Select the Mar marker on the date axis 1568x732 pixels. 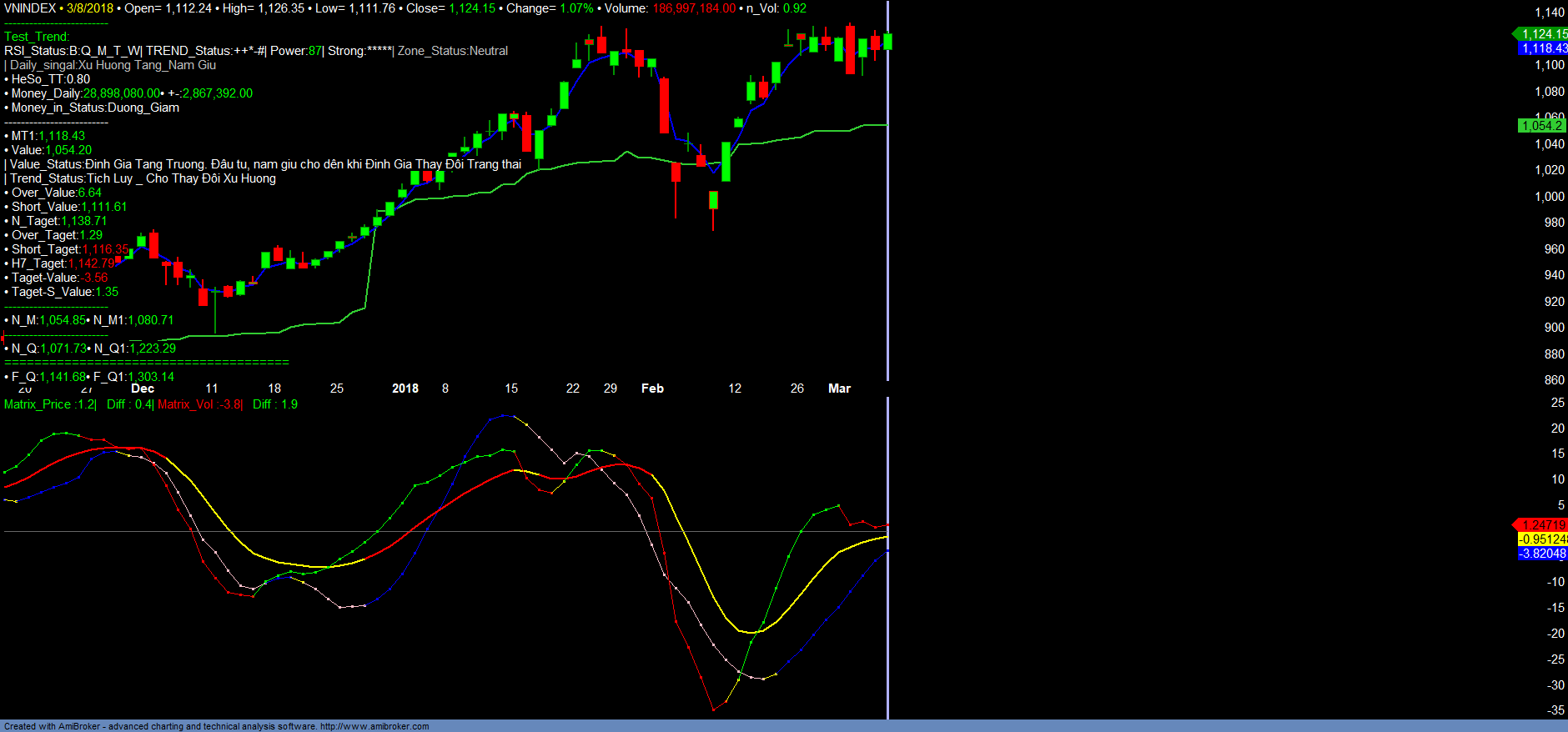tap(839, 389)
